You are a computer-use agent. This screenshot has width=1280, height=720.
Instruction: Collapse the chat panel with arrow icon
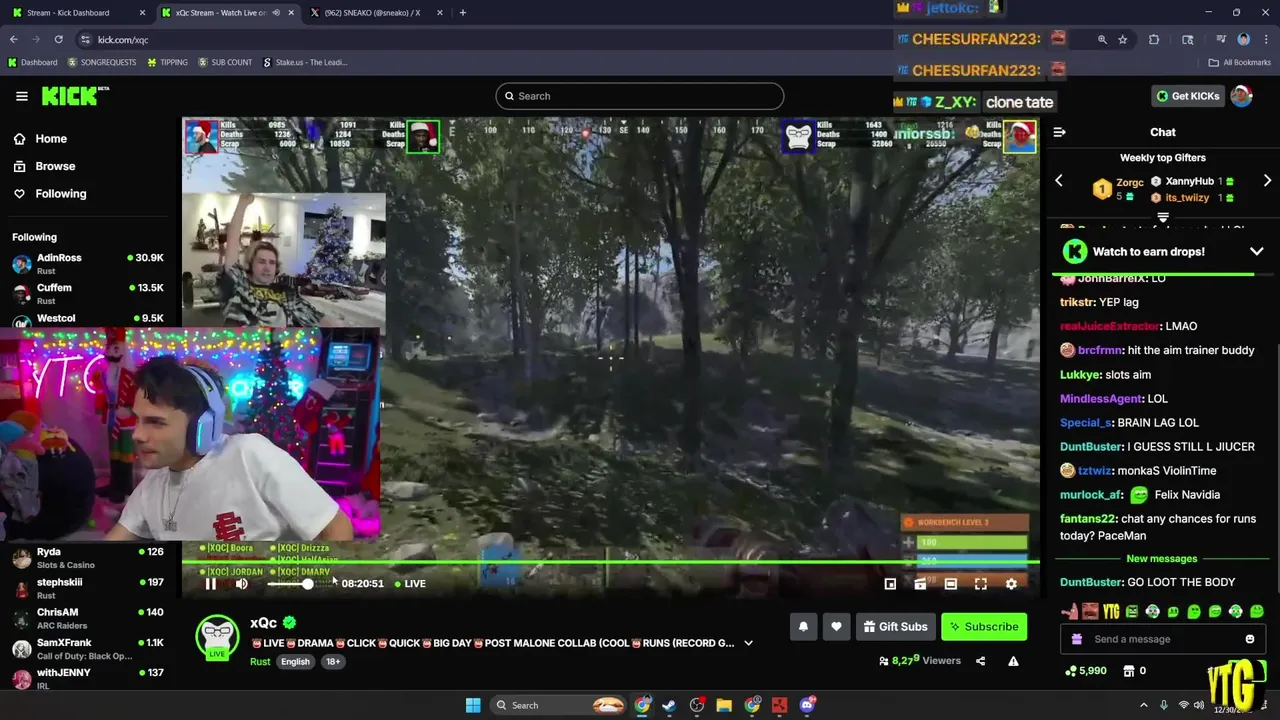(x=1059, y=132)
